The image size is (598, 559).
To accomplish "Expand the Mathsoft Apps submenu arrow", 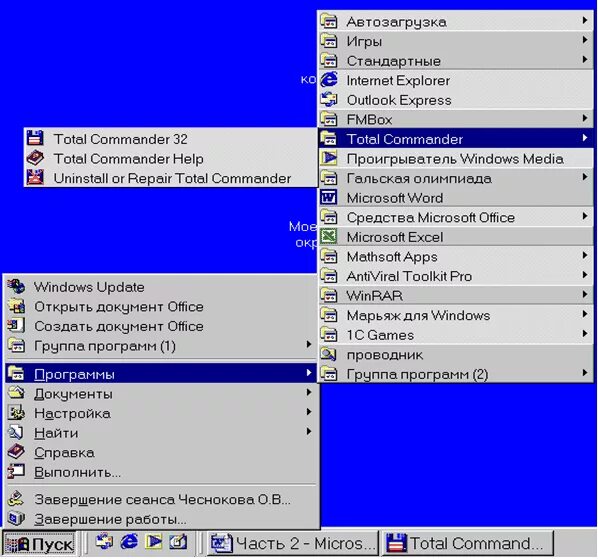I will click(x=585, y=255).
